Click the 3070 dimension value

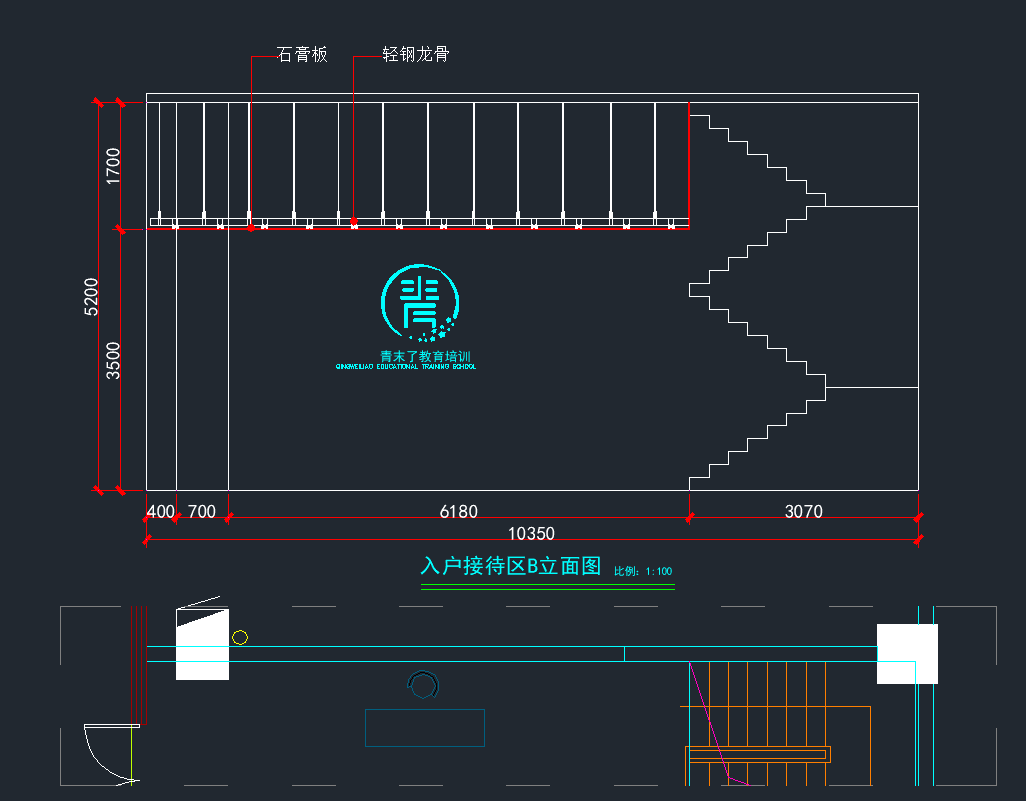[x=803, y=512]
